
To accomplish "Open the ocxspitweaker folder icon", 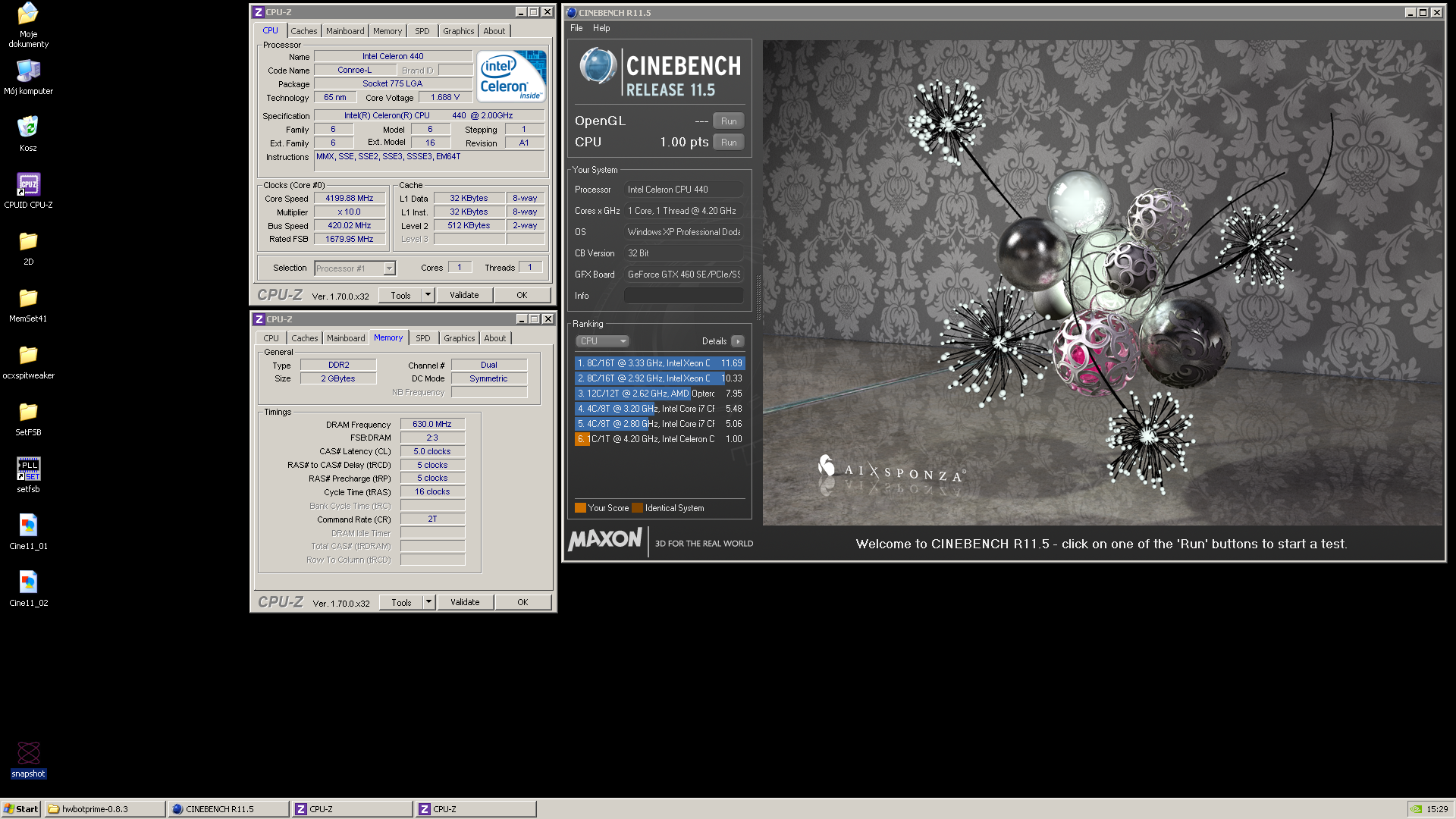I will coord(28,362).
